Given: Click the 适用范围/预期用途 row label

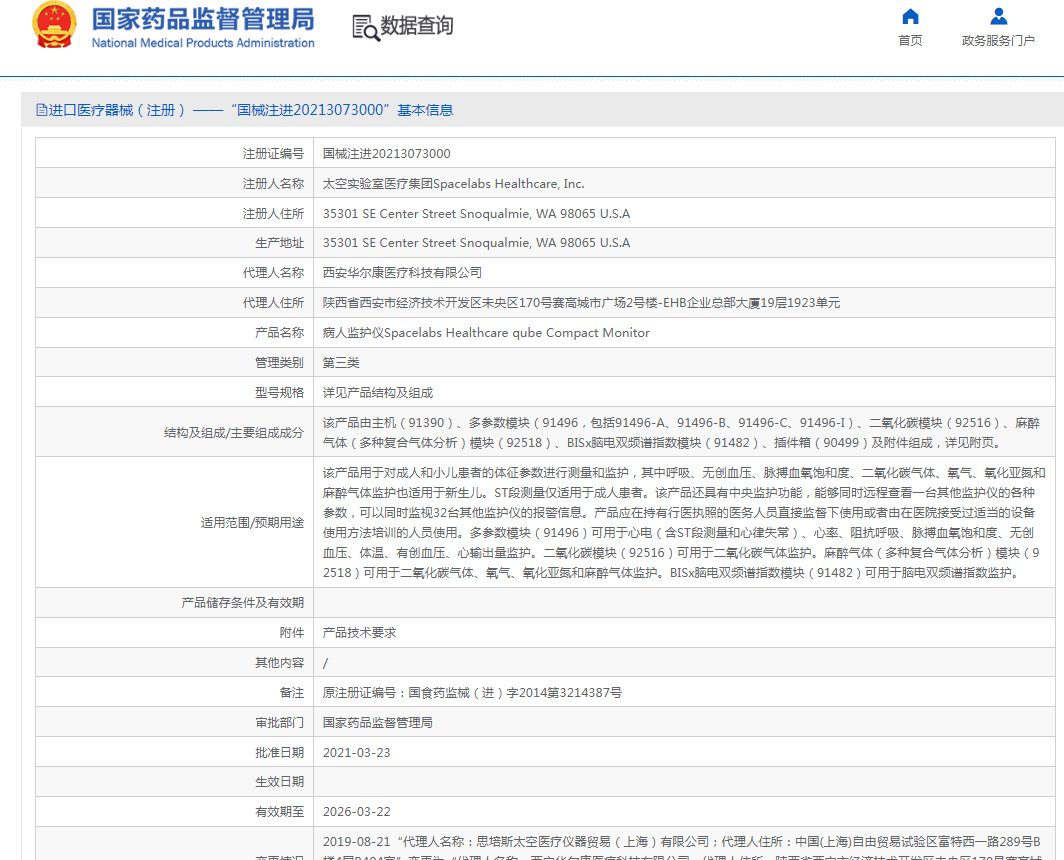Looking at the screenshot, I should click(x=252, y=523).
